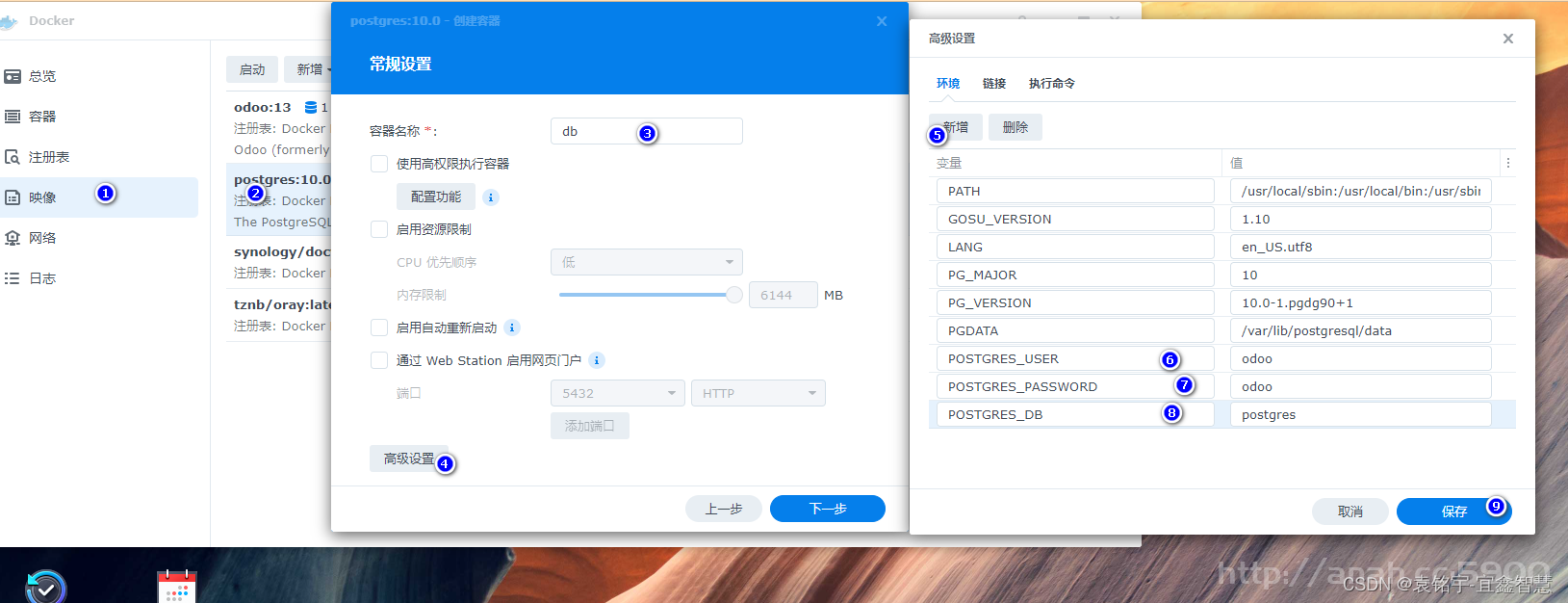Click 下一步 in create container wizard
1568x603 pixels.
(x=828, y=509)
